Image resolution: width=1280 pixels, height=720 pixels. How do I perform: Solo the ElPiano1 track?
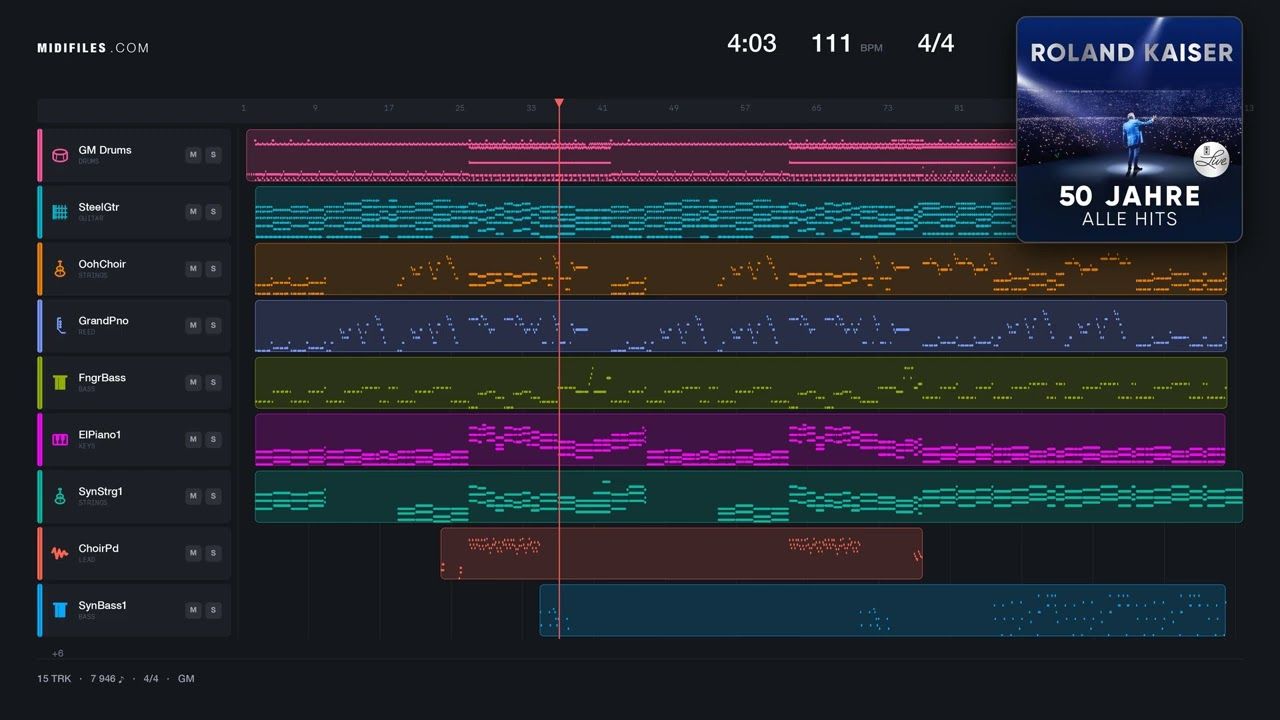212,440
